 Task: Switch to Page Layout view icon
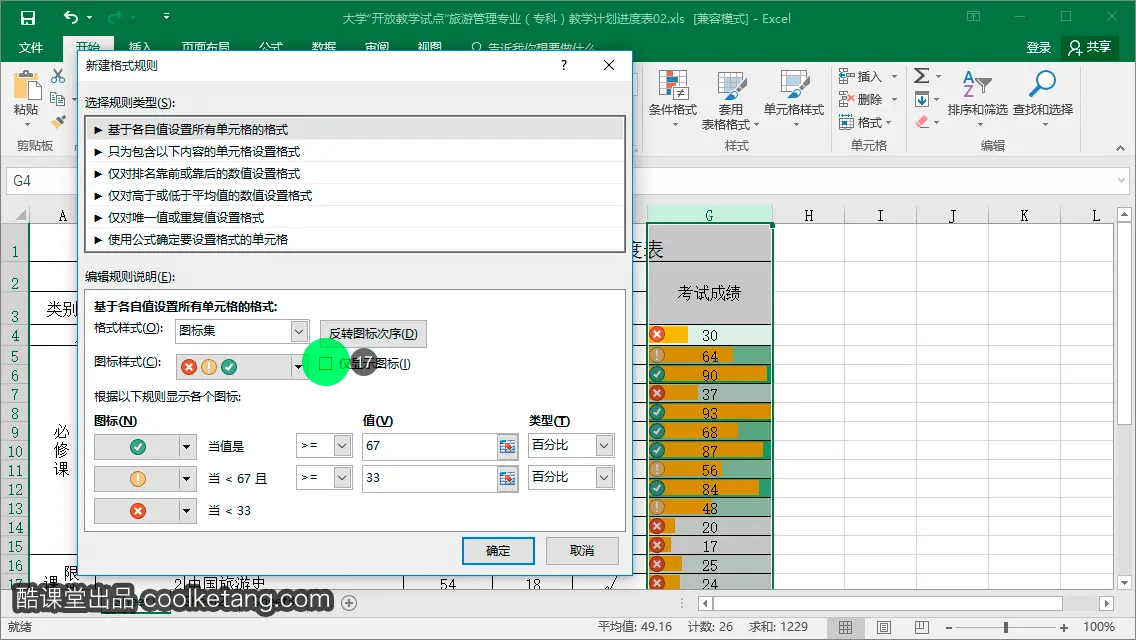tap(884, 628)
